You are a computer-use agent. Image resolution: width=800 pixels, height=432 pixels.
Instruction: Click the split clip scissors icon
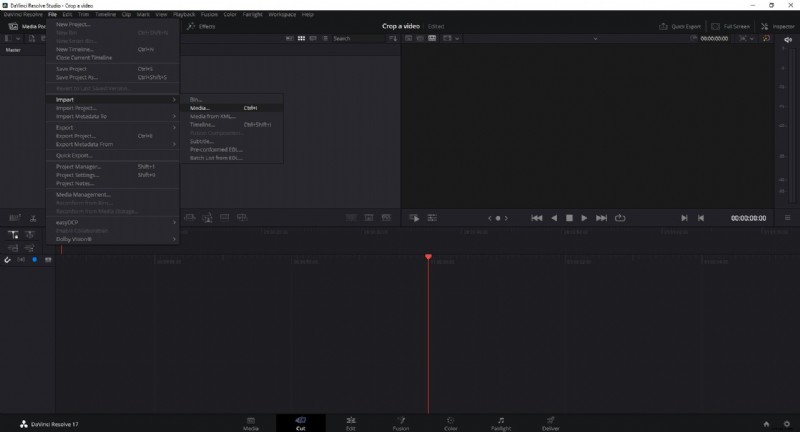(33, 218)
